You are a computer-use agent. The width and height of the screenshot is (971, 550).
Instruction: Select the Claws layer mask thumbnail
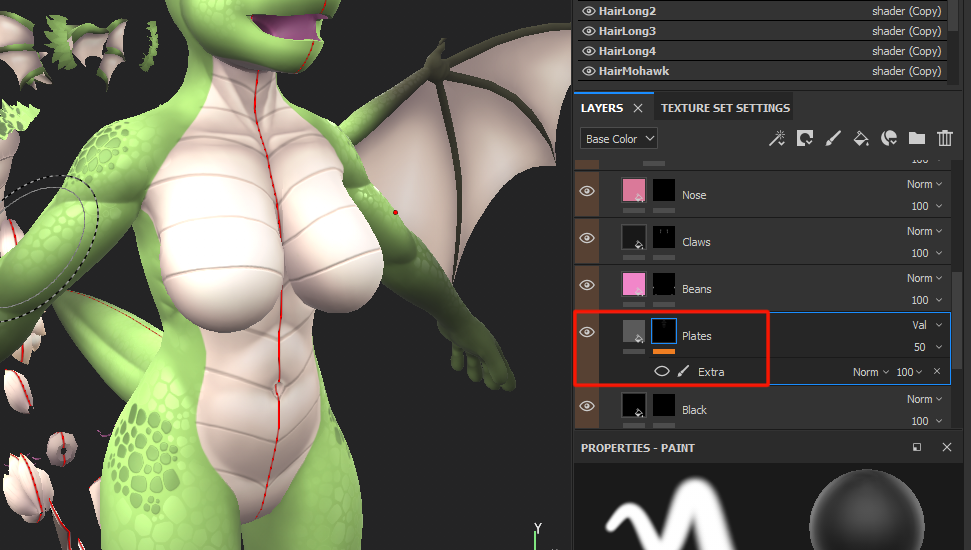click(664, 237)
